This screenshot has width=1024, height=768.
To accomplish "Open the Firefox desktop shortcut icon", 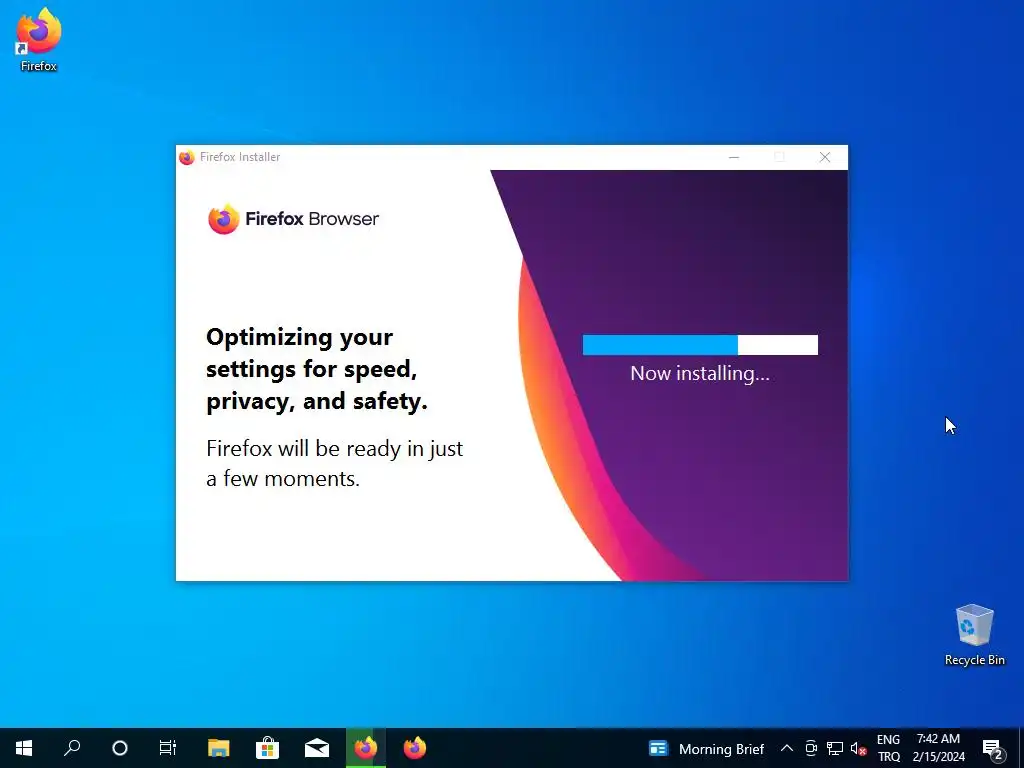I will click(x=39, y=39).
